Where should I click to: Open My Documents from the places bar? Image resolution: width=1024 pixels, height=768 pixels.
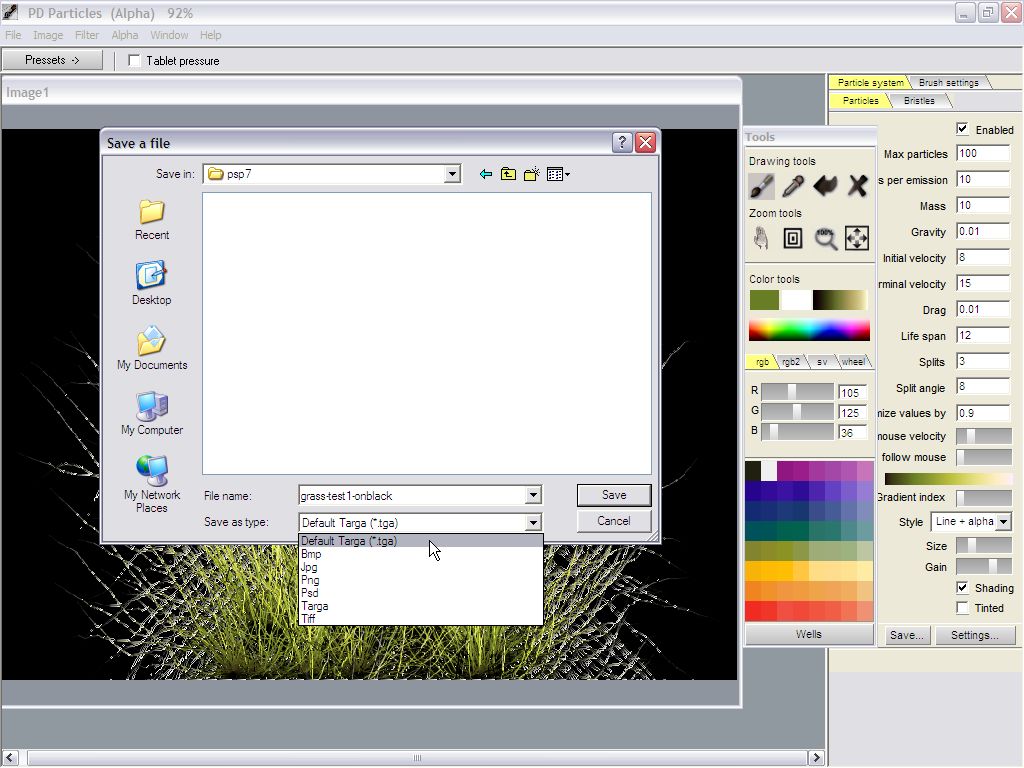click(151, 348)
